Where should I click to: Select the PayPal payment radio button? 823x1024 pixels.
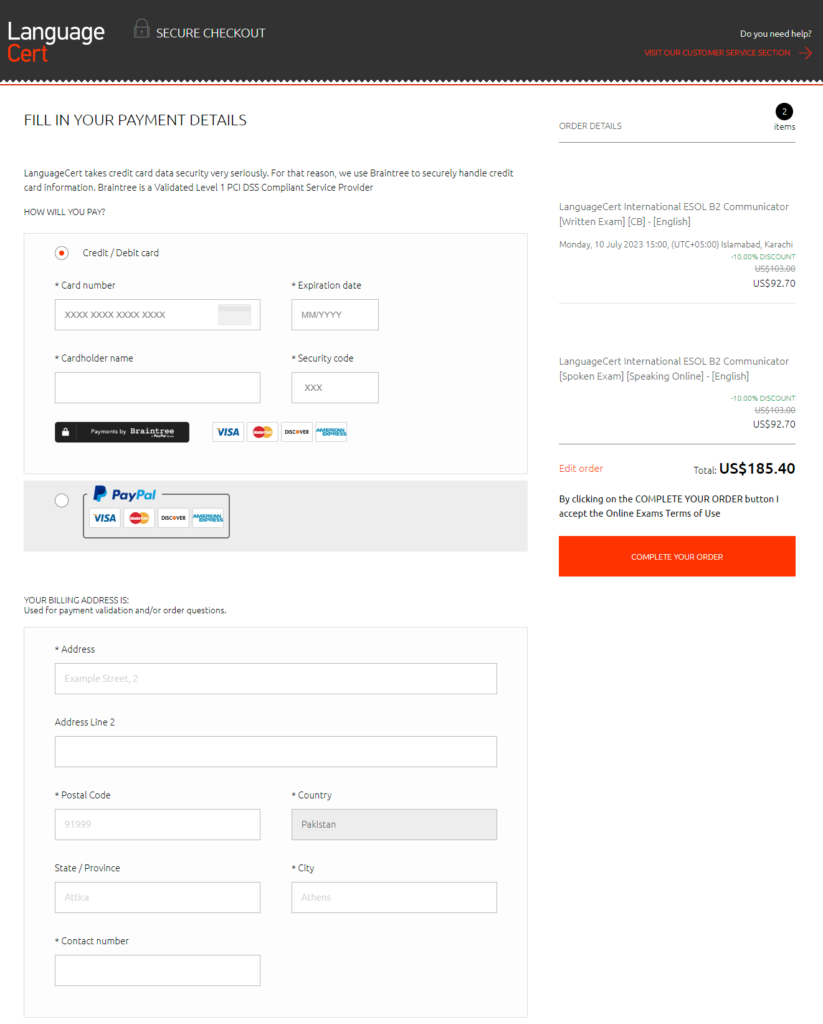(61, 500)
